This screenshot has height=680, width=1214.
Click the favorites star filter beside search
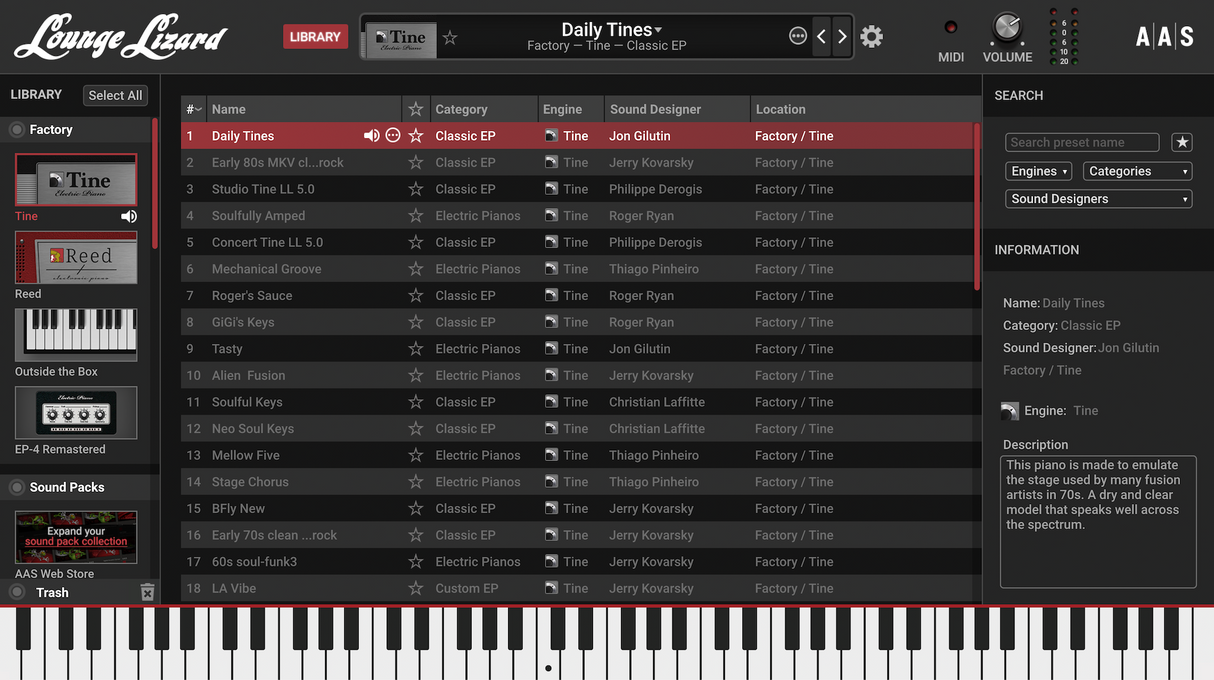(x=1182, y=142)
